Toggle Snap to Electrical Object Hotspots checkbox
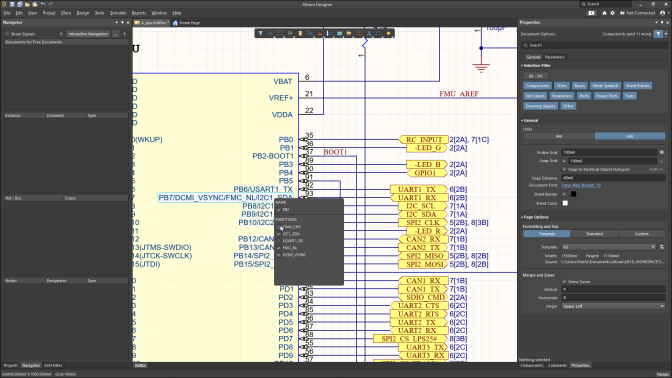The width and height of the screenshot is (672, 378). click(x=564, y=169)
